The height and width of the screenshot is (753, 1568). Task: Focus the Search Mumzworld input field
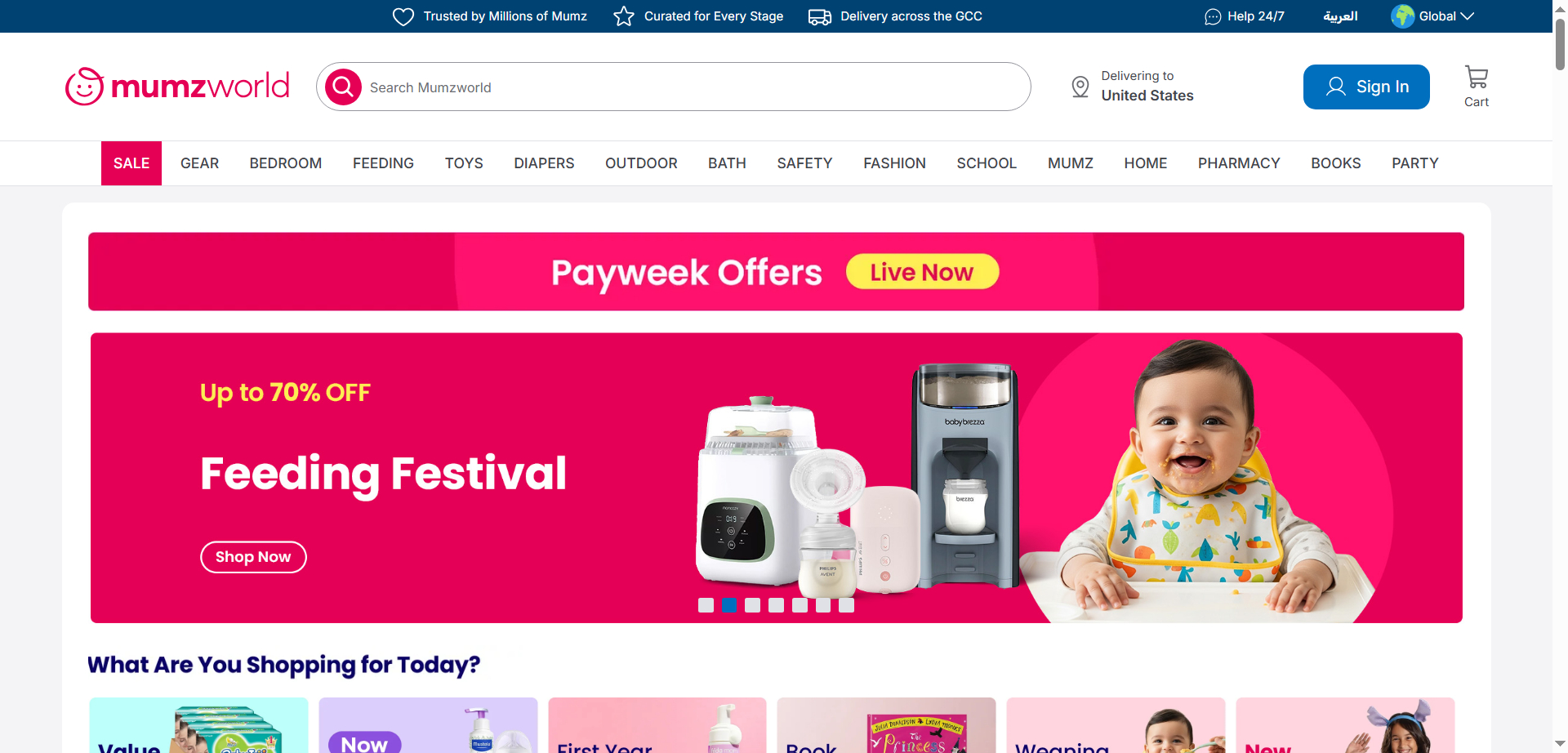pos(694,87)
